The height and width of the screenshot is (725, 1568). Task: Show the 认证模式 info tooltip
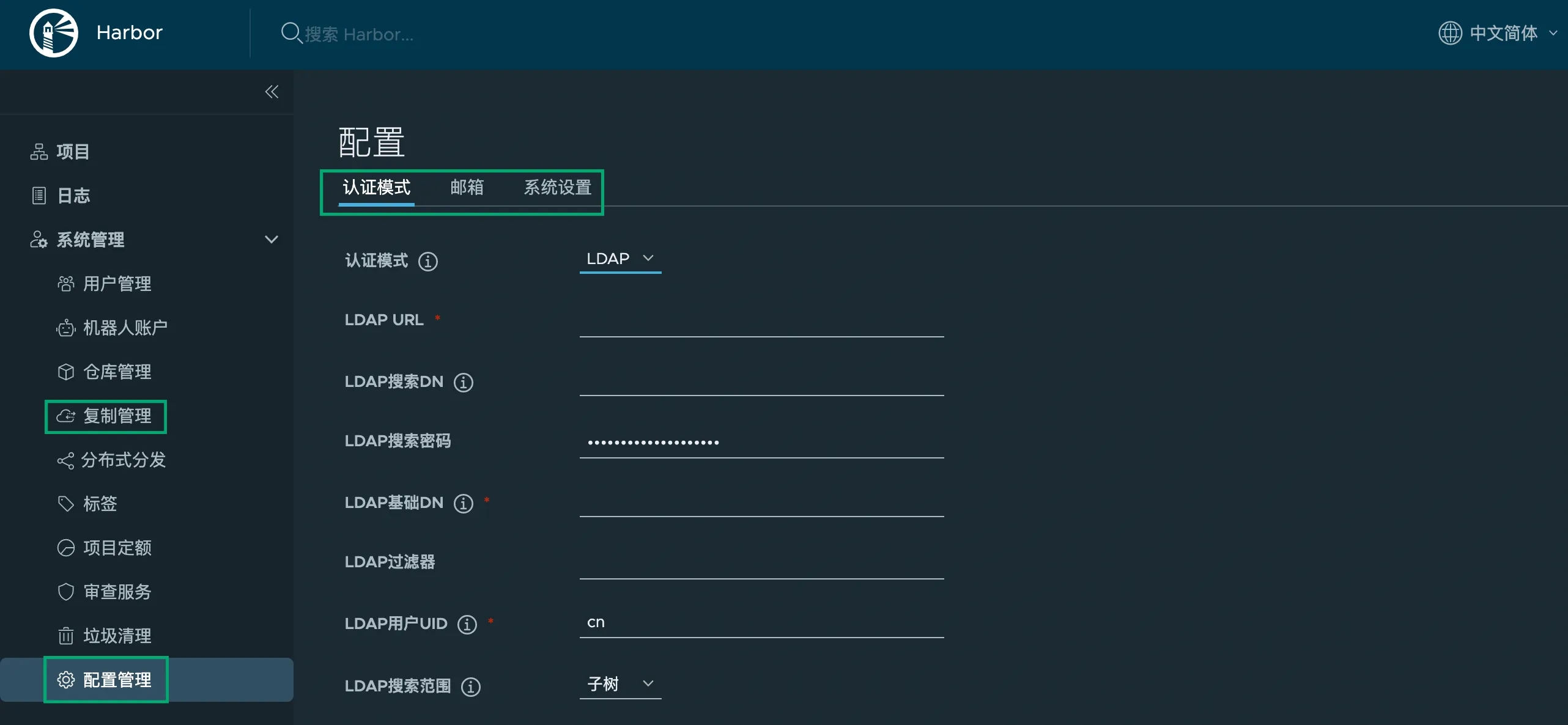[x=427, y=261]
